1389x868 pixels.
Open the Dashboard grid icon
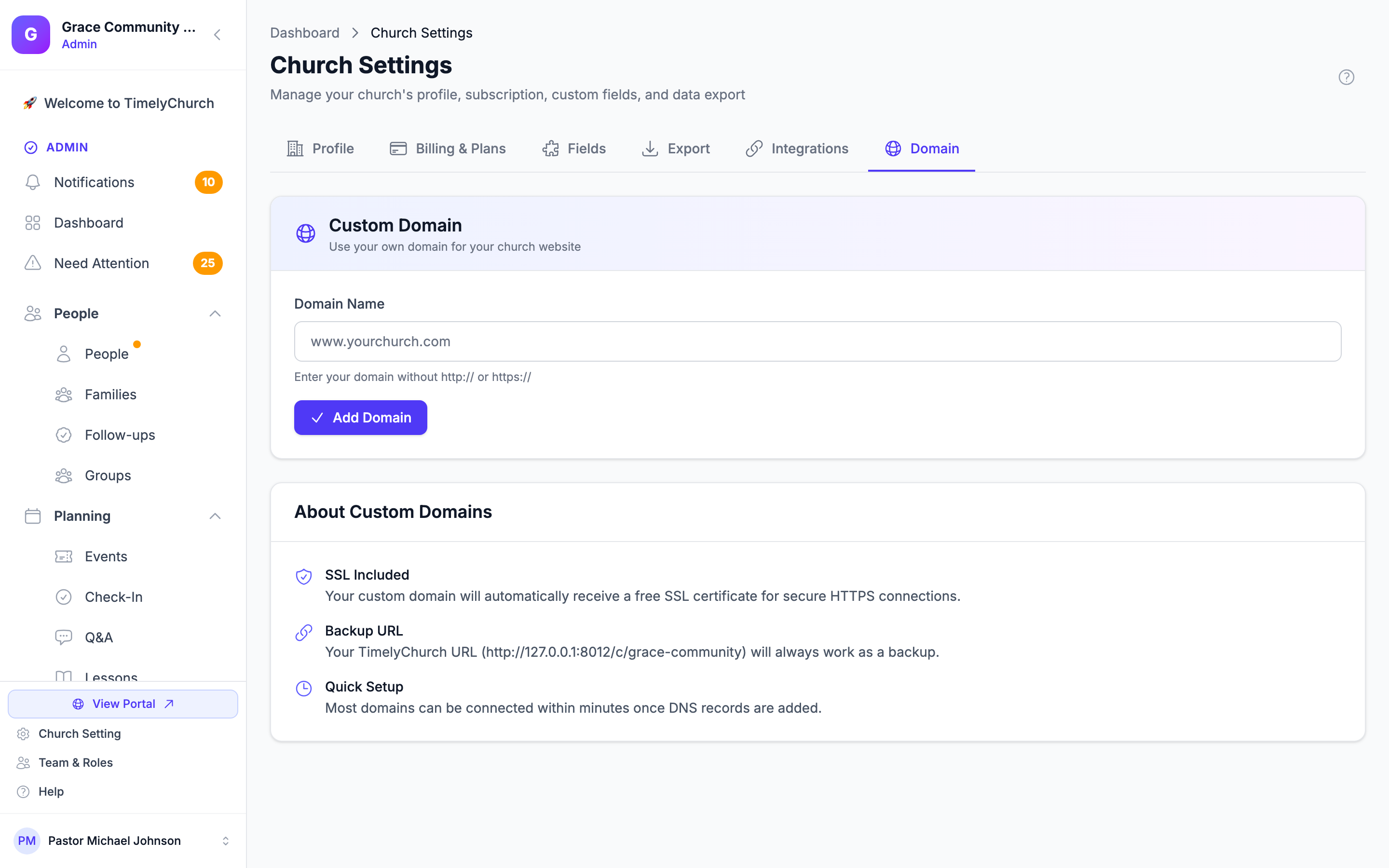(x=33, y=223)
